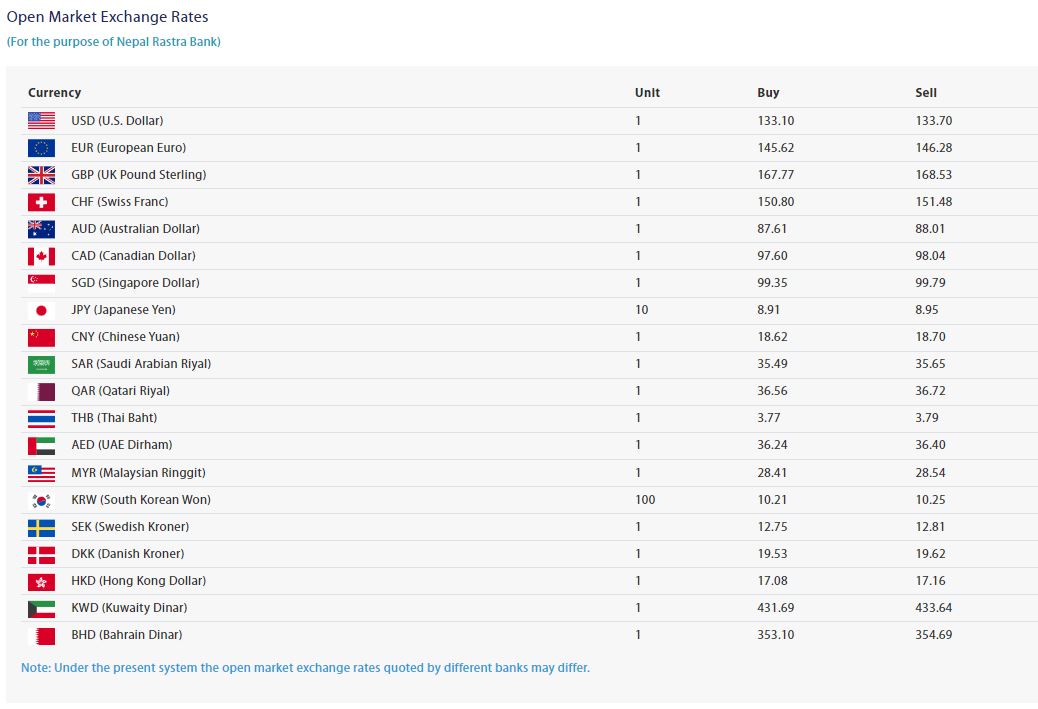Viewport: 1038px width, 709px height.
Task: Select the UK flag icon
Action: [41, 174]
